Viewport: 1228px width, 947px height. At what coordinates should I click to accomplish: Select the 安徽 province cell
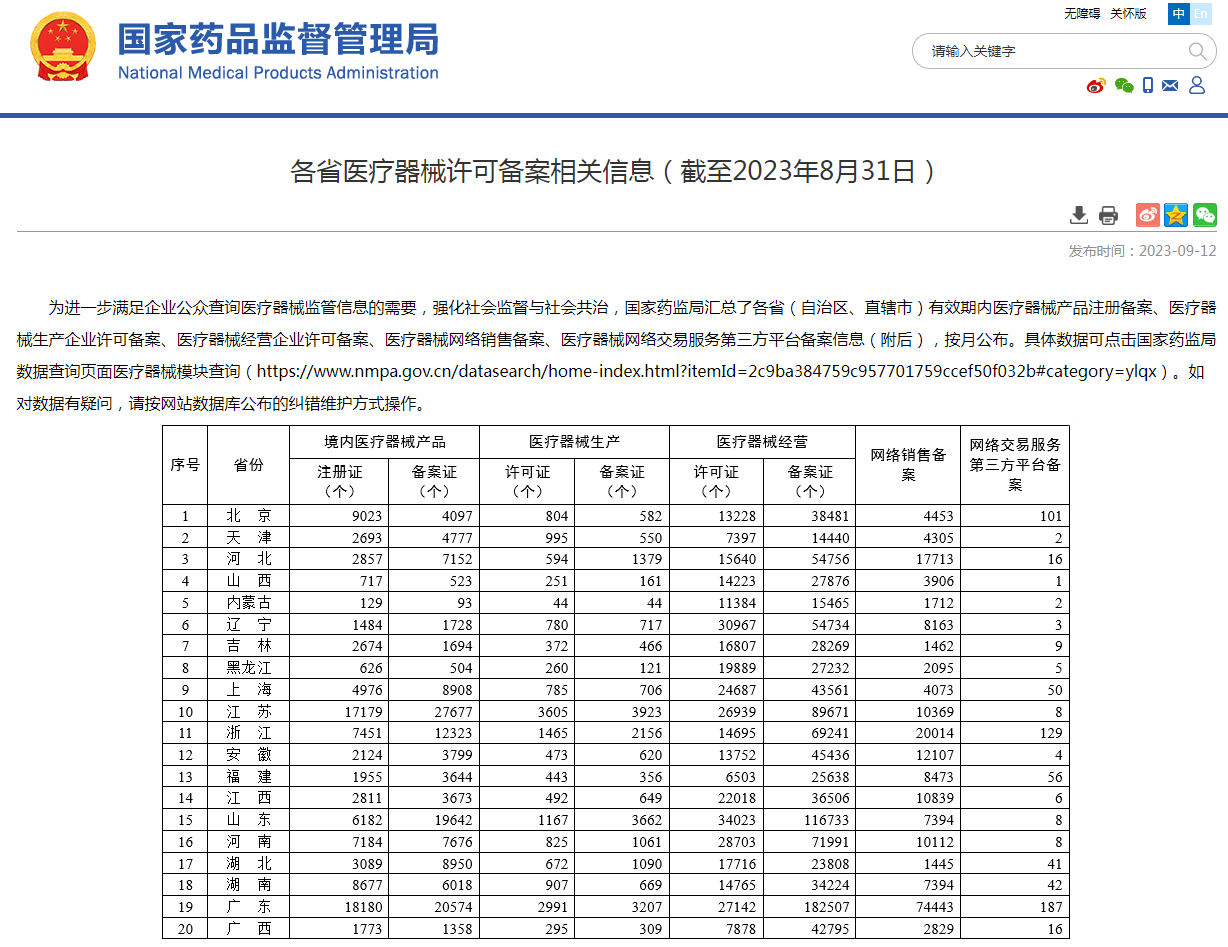[249, 755]
